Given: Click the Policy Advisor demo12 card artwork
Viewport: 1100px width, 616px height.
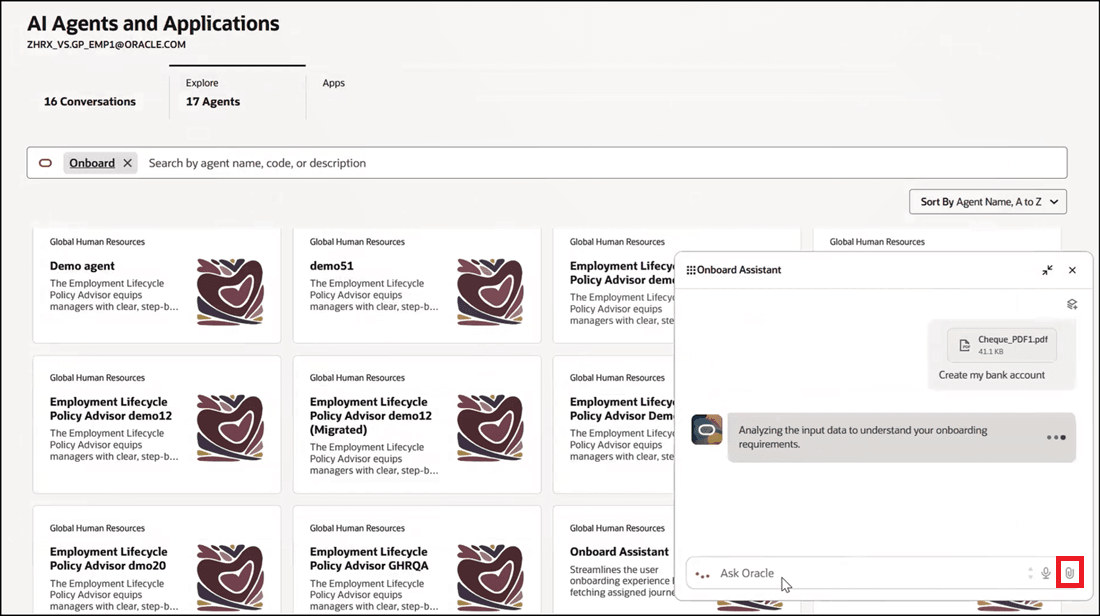Looking at the screenshot, I should 230,427.
